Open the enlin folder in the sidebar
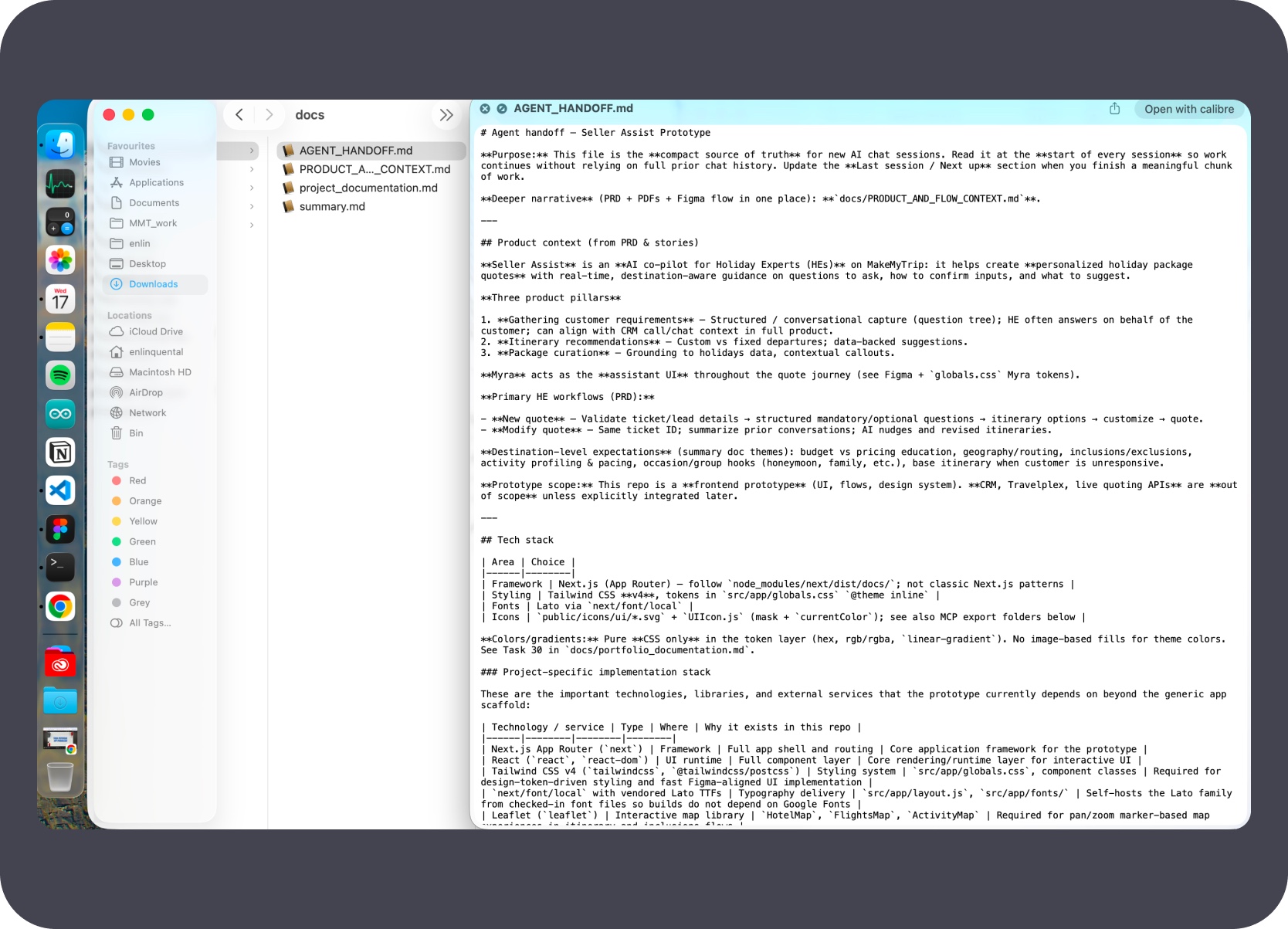 point(154,243)
